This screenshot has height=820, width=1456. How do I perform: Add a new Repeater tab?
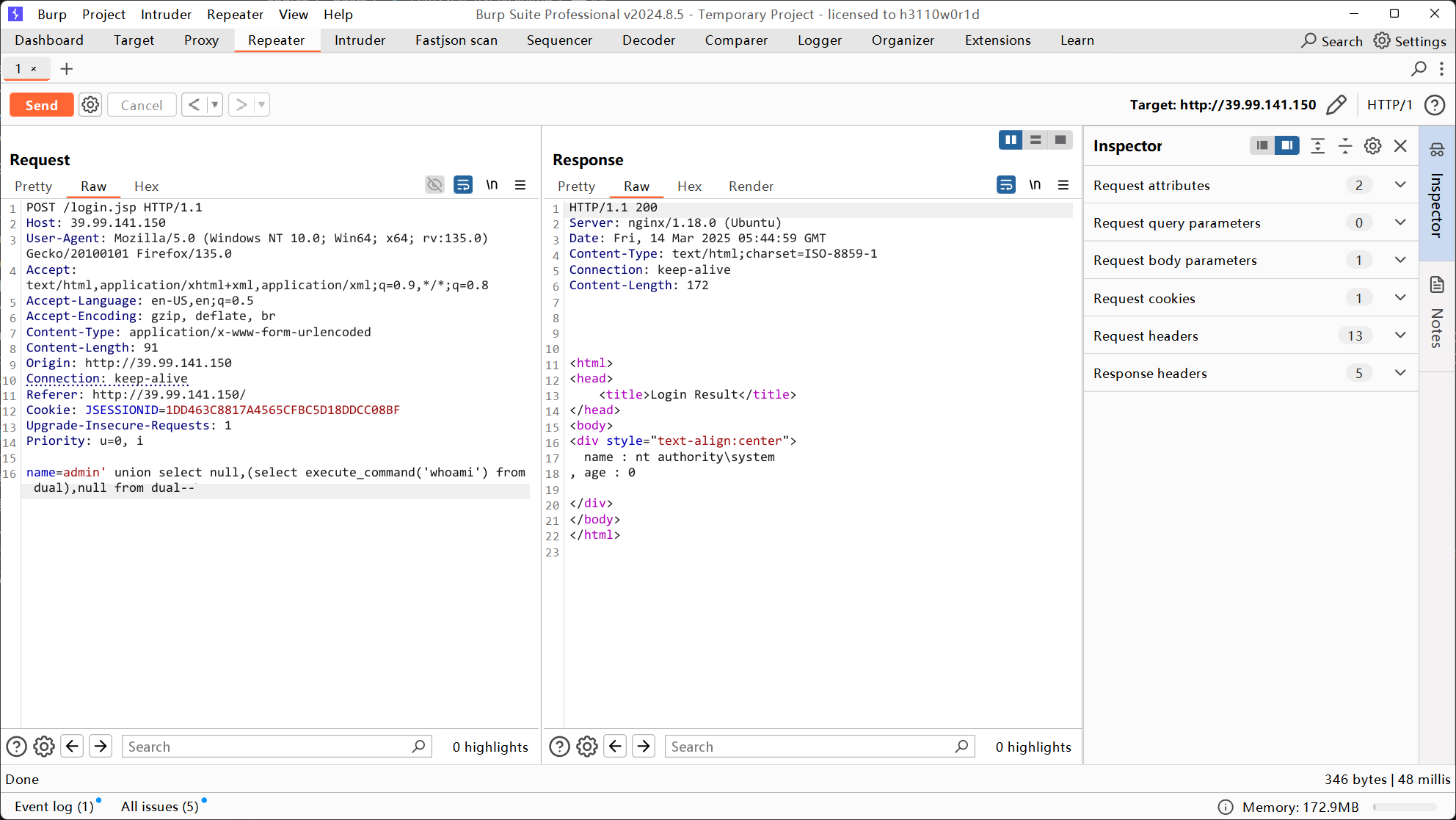click(67, 68)
